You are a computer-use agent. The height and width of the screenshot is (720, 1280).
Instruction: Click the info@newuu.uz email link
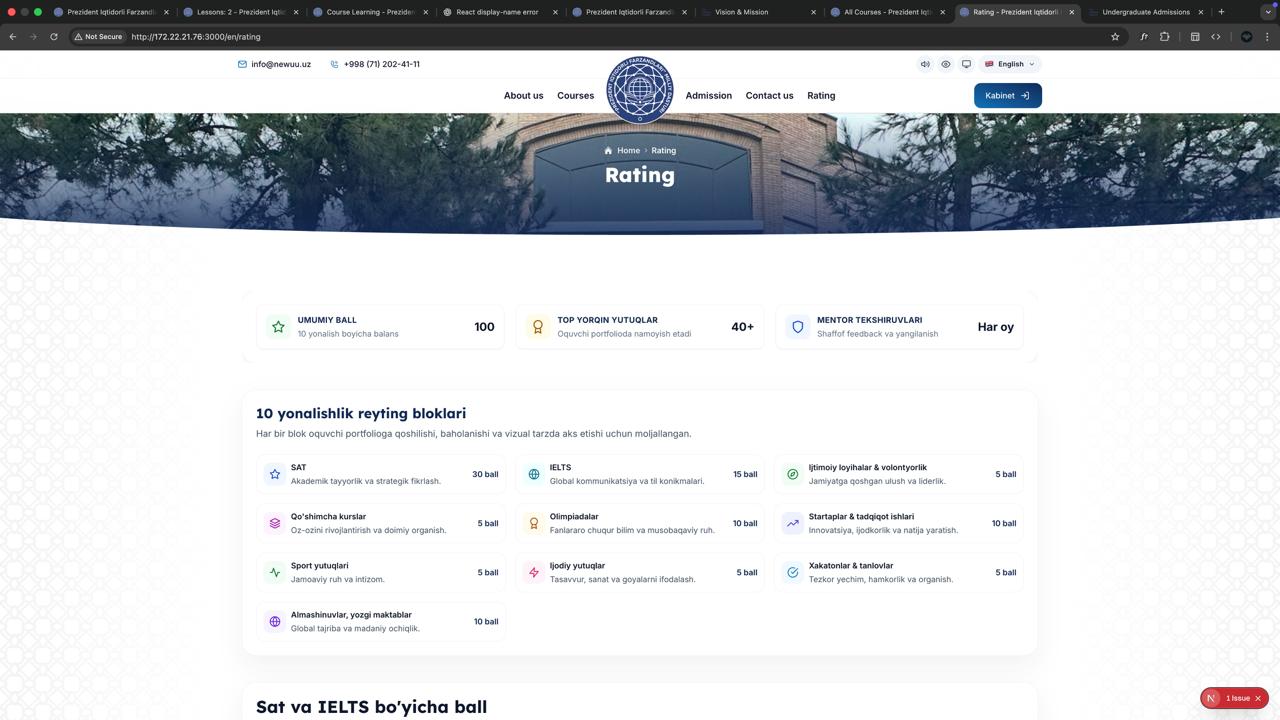(x=274, y=64)
